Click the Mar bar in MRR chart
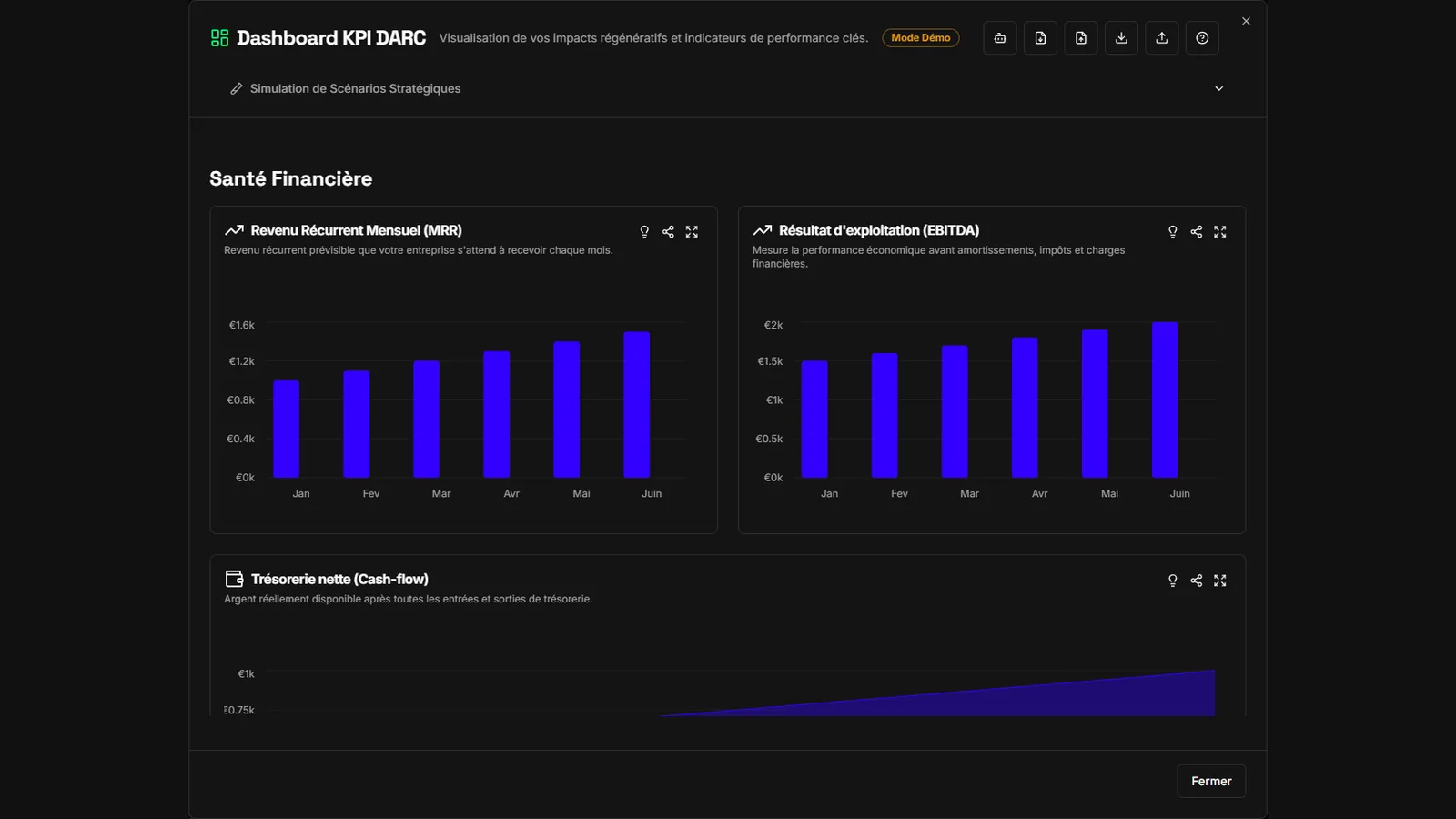This screenshot has height=819, width=1456. [x=427, y=420]
